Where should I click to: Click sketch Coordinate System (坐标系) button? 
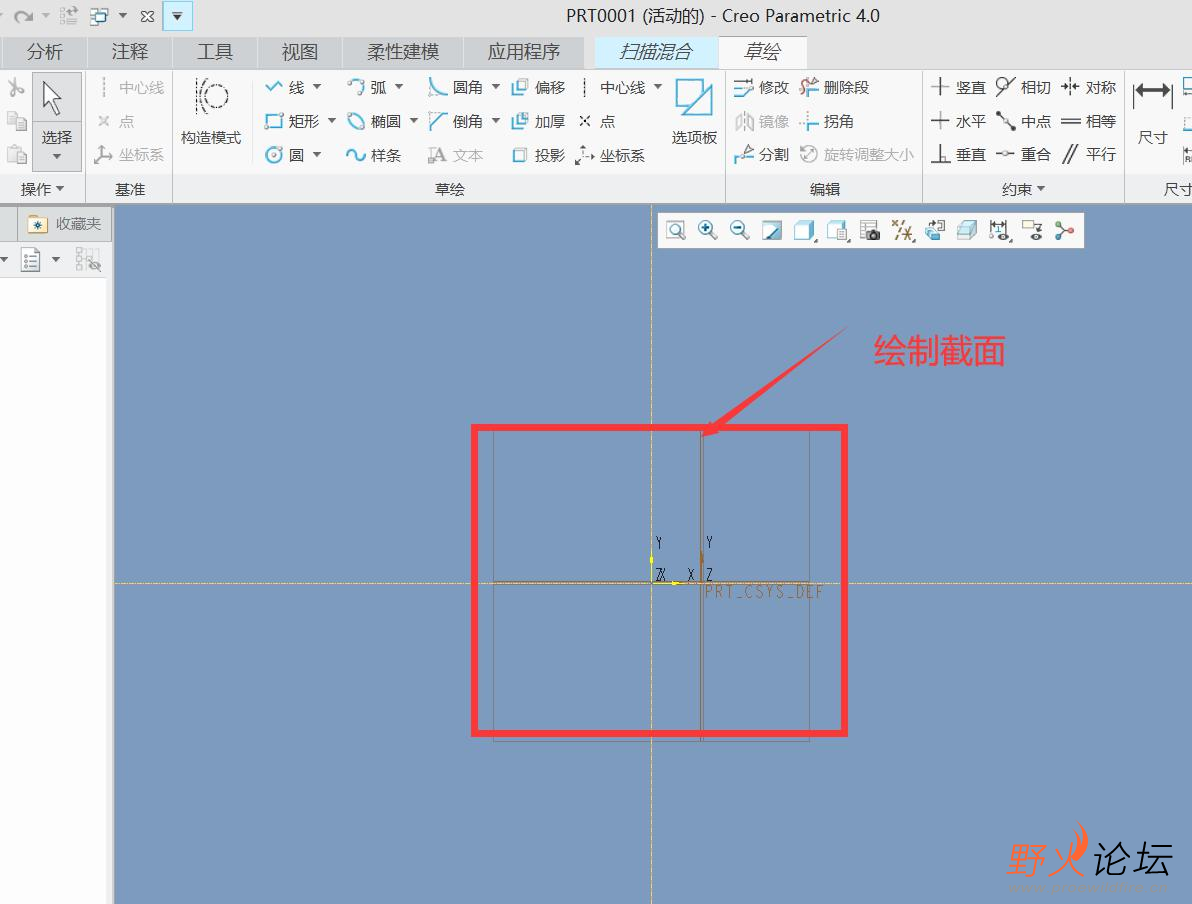610,155
